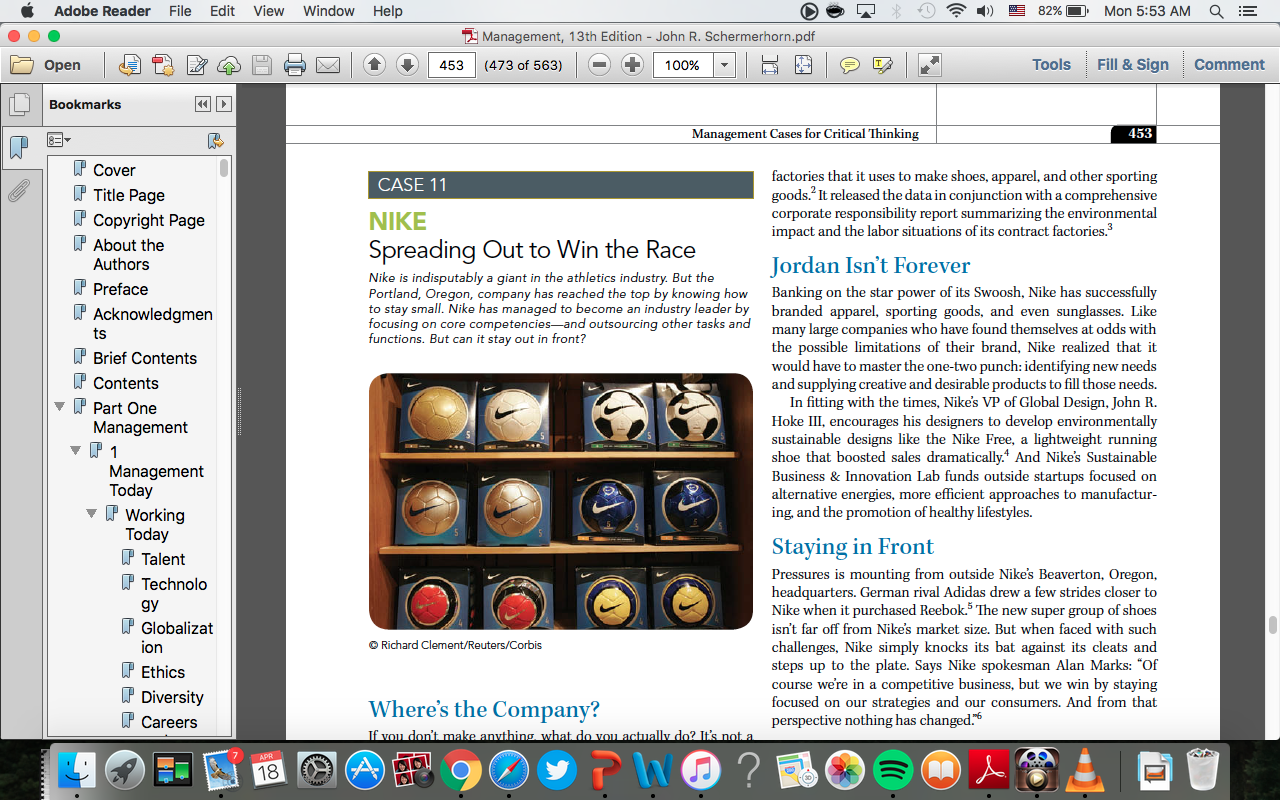Click the fit one full page icon
The image size is (1280, 800).
pos(803,65)
